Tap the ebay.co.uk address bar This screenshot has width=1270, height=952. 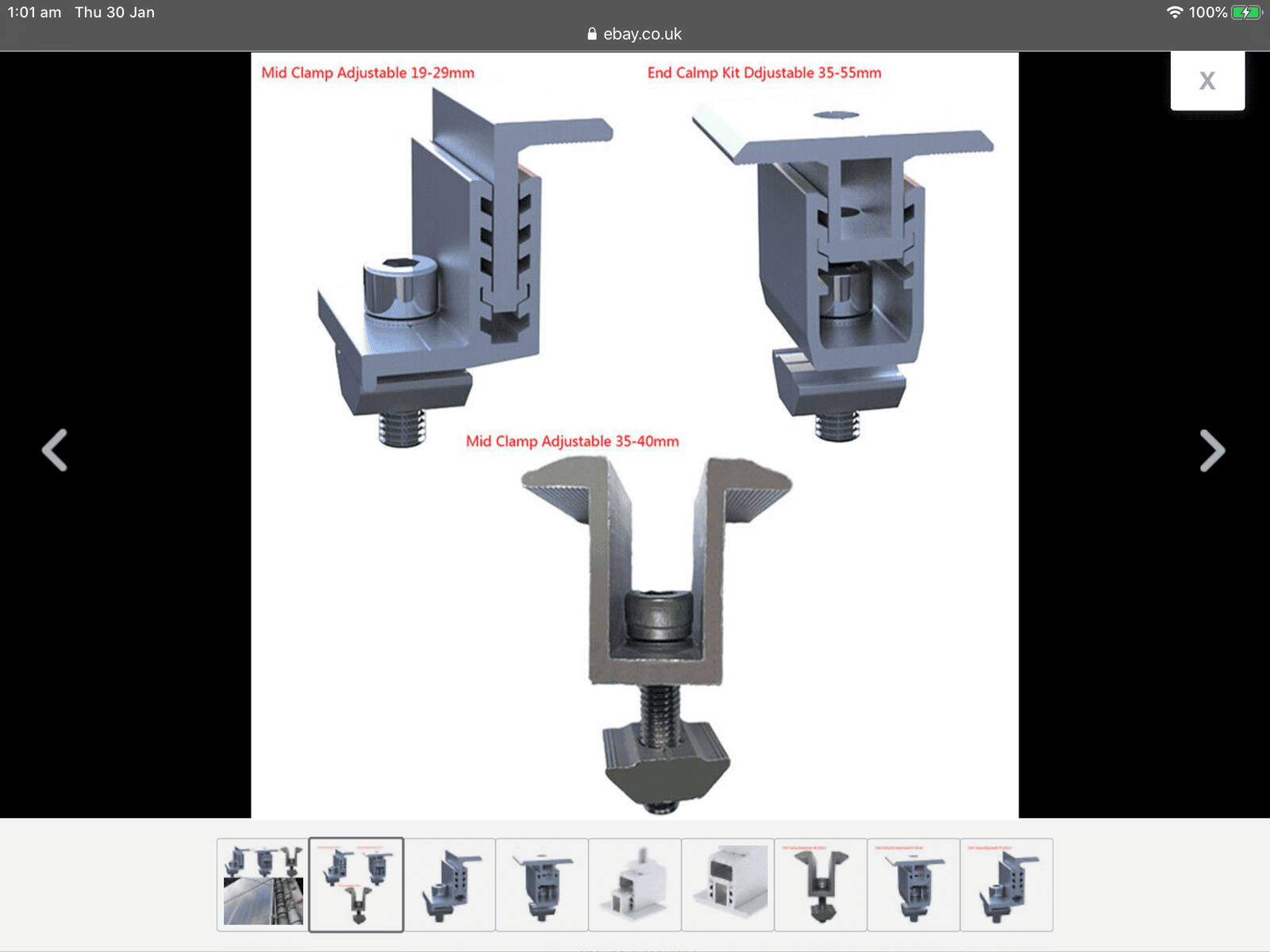[635, 34]
